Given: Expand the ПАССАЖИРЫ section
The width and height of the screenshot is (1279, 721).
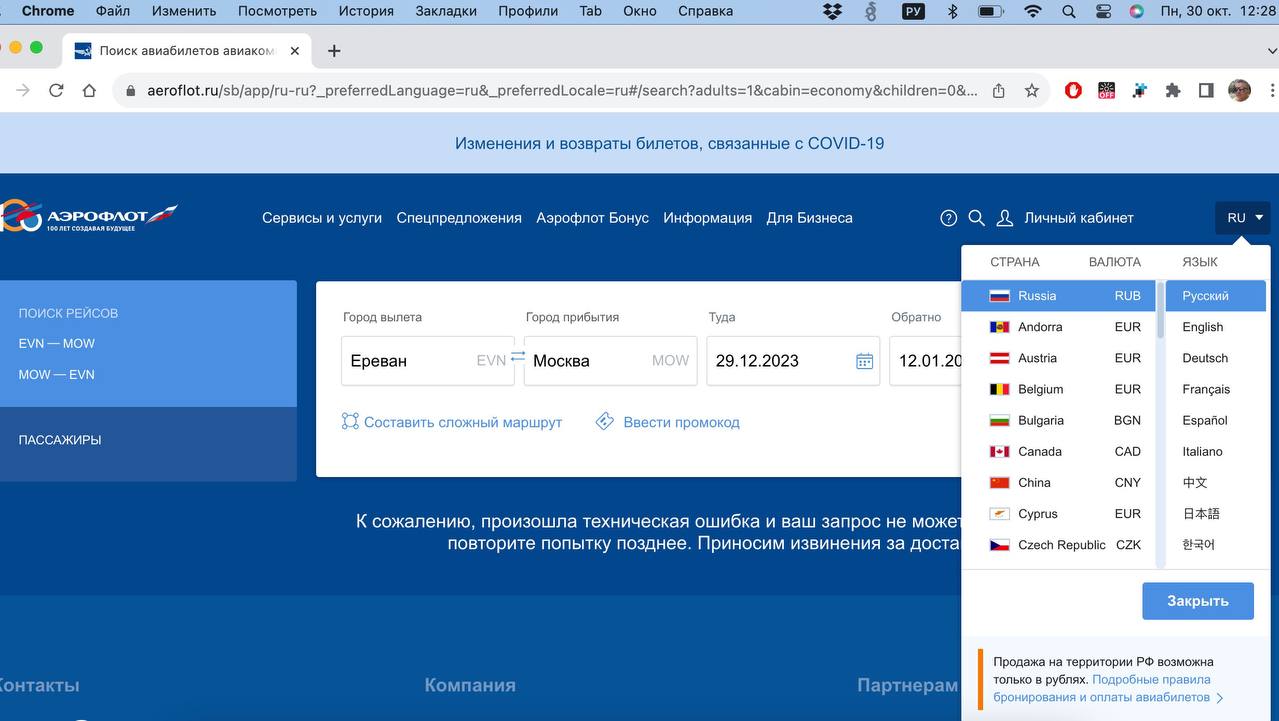Looking at the screenshot, I should coord(60,440).
